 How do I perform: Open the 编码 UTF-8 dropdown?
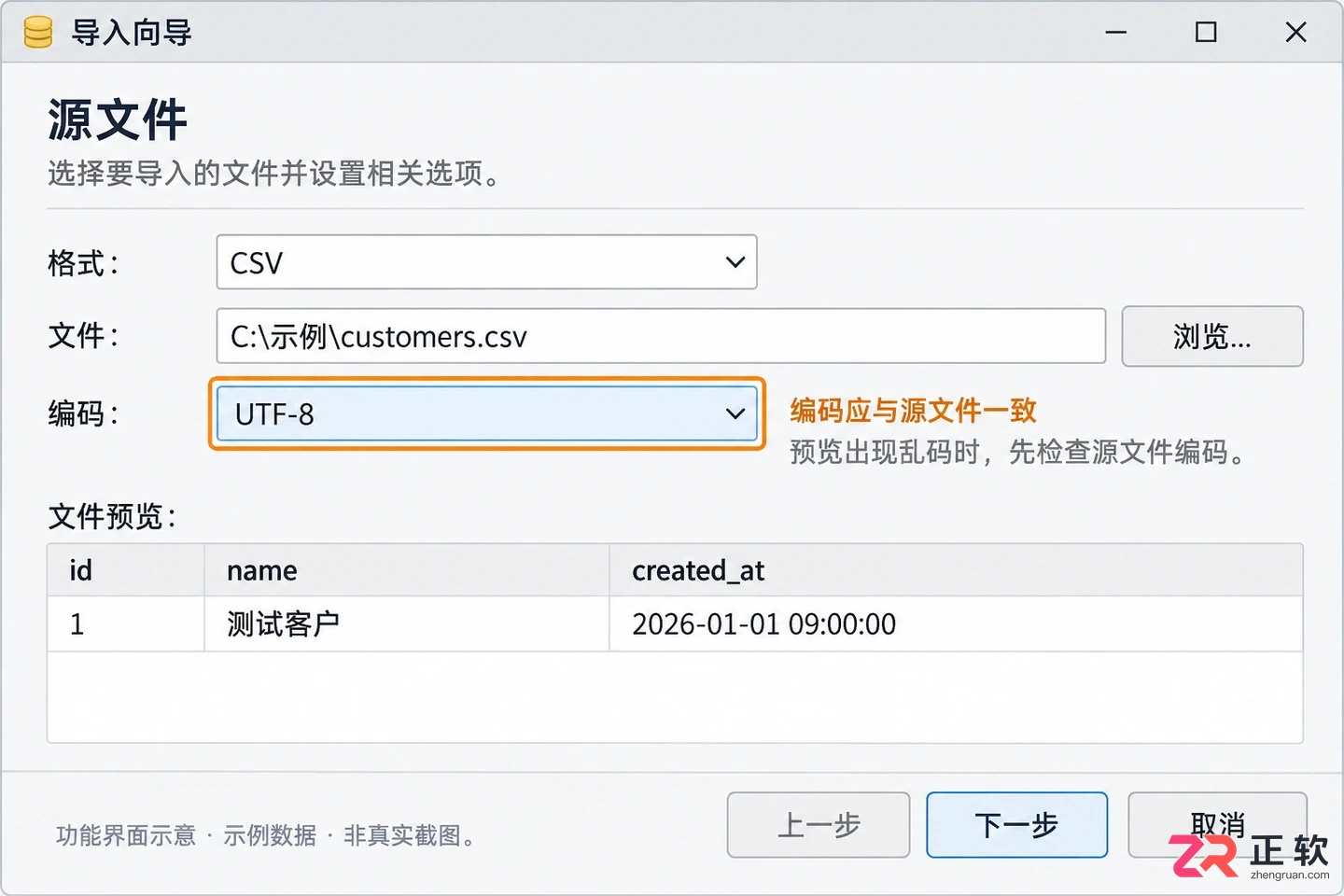click(486, 413)
